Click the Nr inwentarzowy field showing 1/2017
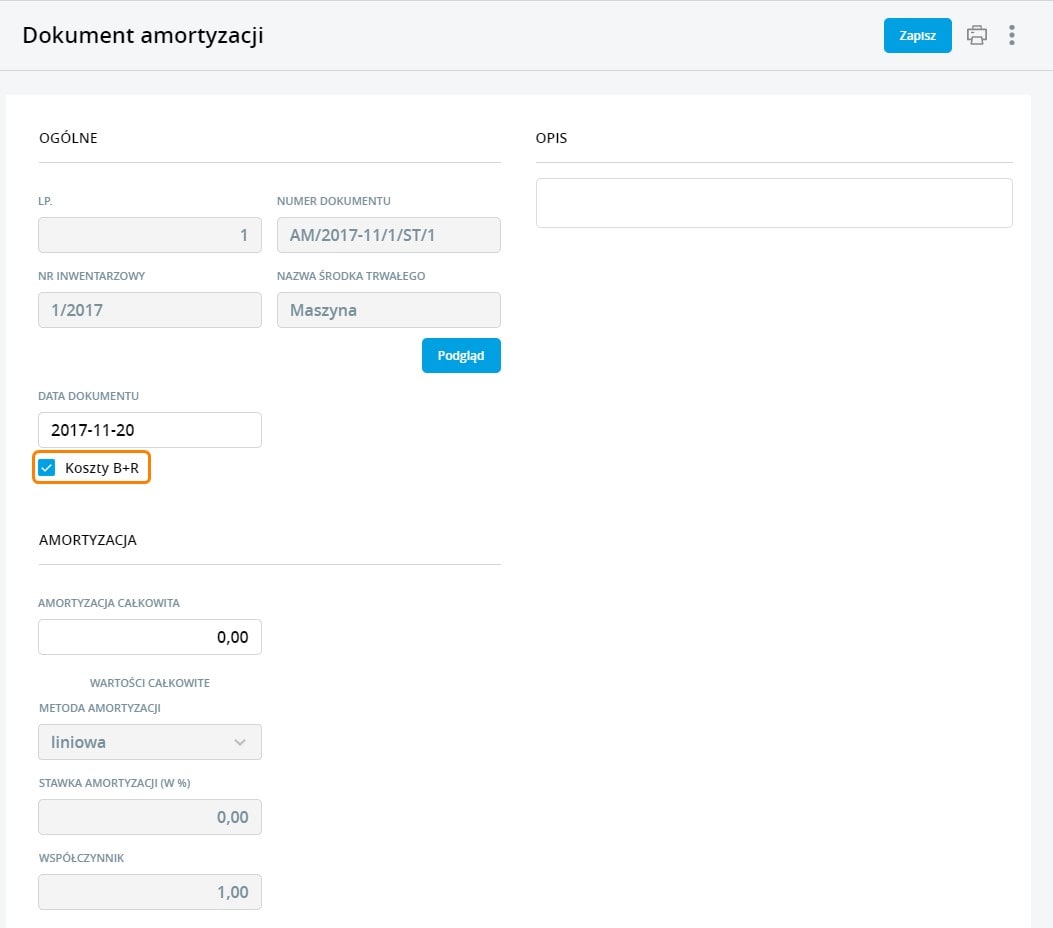This screenshot has width=1053, height=928. click(x=150, y=310)
